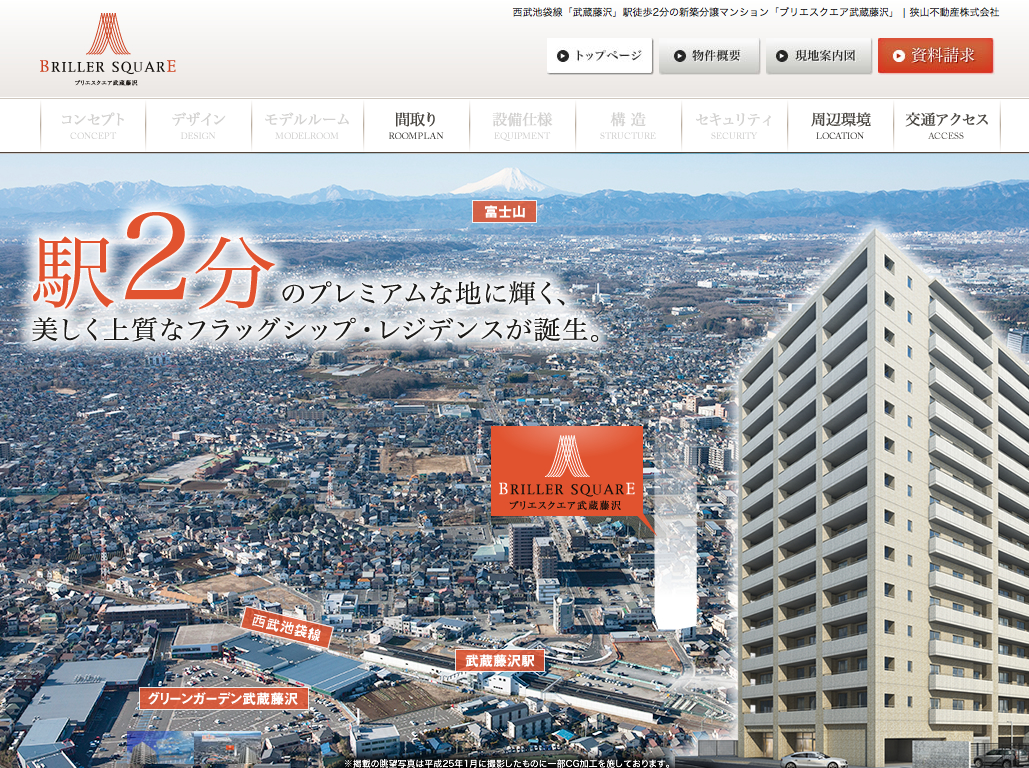Viewport: 1029px width, 768px height.
Task: Click the 富士山 label on photo
Action: 504,212
